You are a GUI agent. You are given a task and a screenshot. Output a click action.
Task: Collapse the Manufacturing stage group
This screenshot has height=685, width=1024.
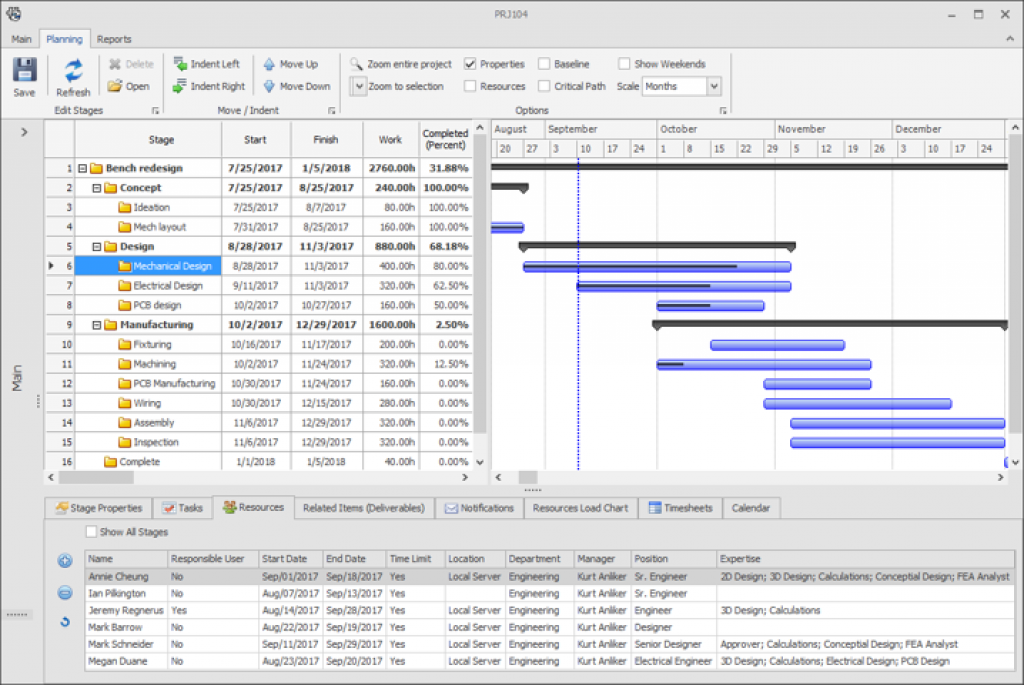tap(97, 325)
